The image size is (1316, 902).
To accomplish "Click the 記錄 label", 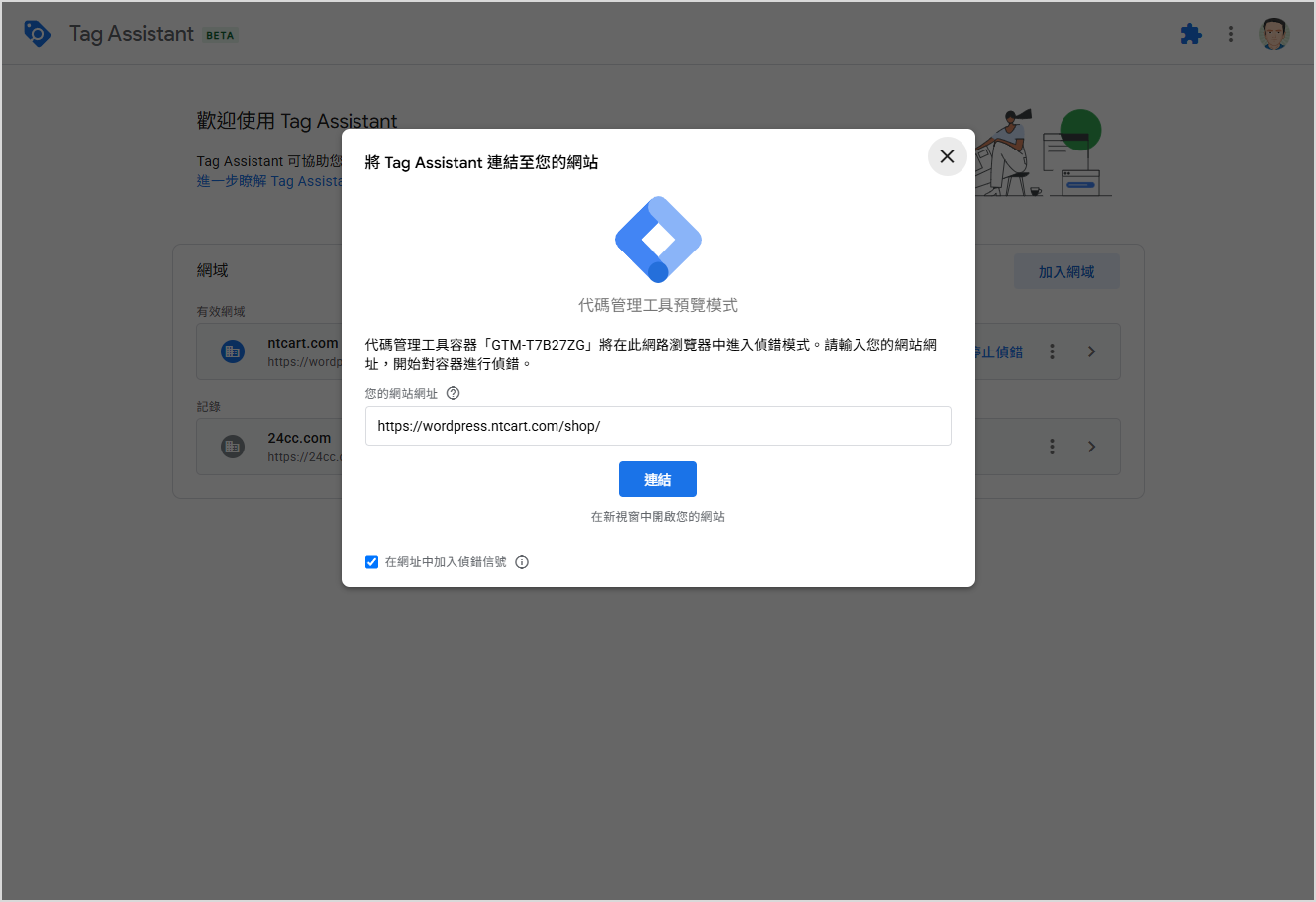I will click(208, 406).
